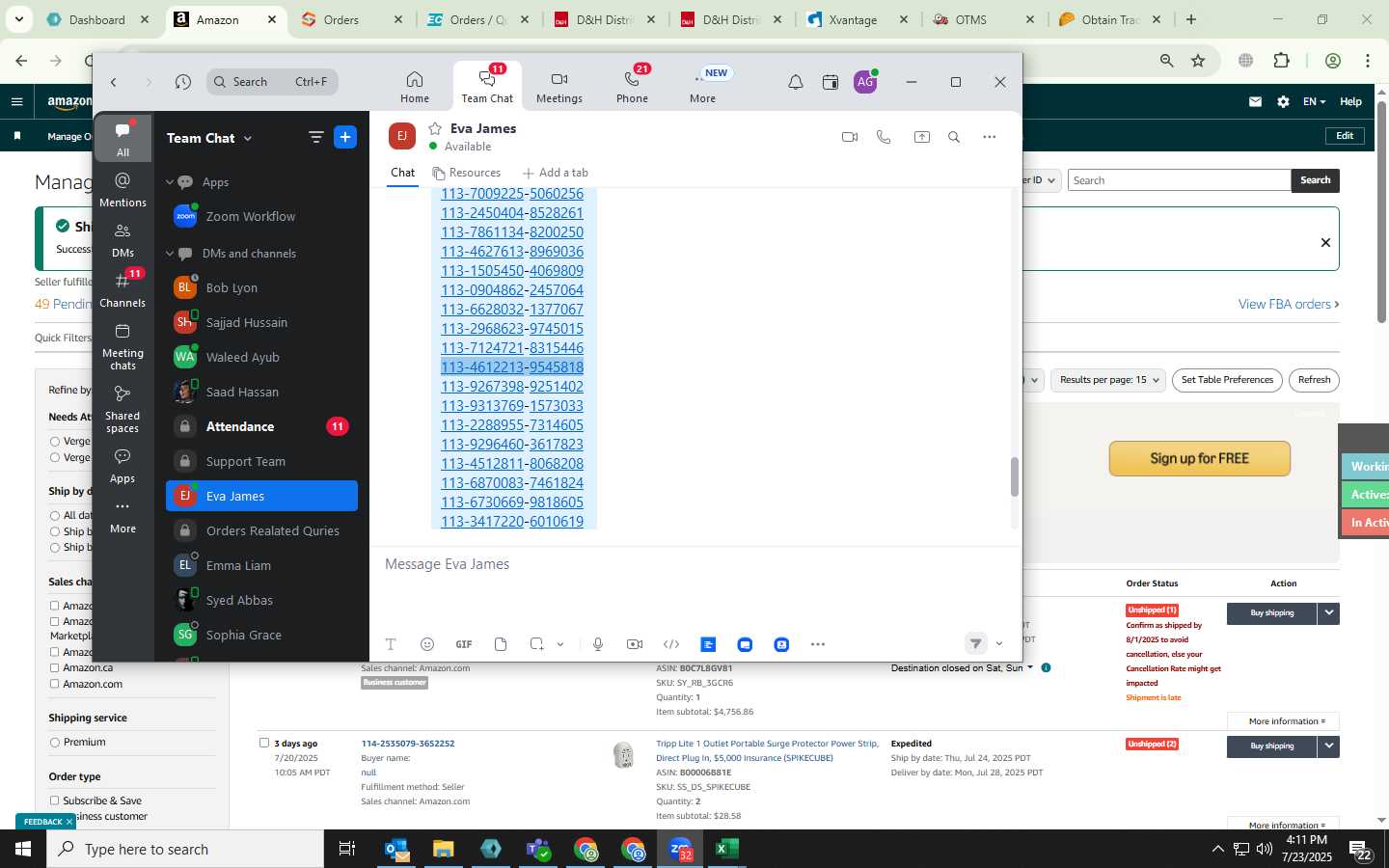Select the Premium shipping service radio
The height and width of the screenshot is (868, 1389).
[x=55, y=743]
